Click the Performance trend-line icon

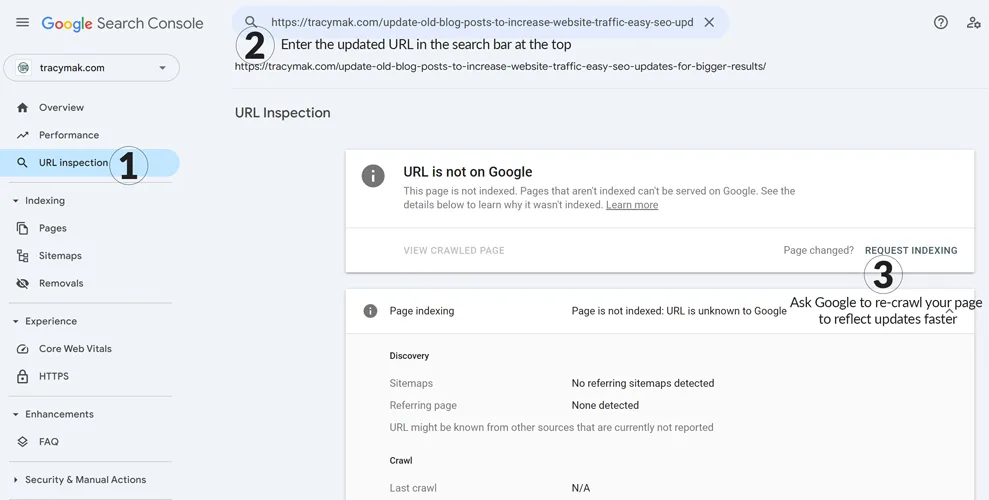pyautogui.click(x=23, y=135)
